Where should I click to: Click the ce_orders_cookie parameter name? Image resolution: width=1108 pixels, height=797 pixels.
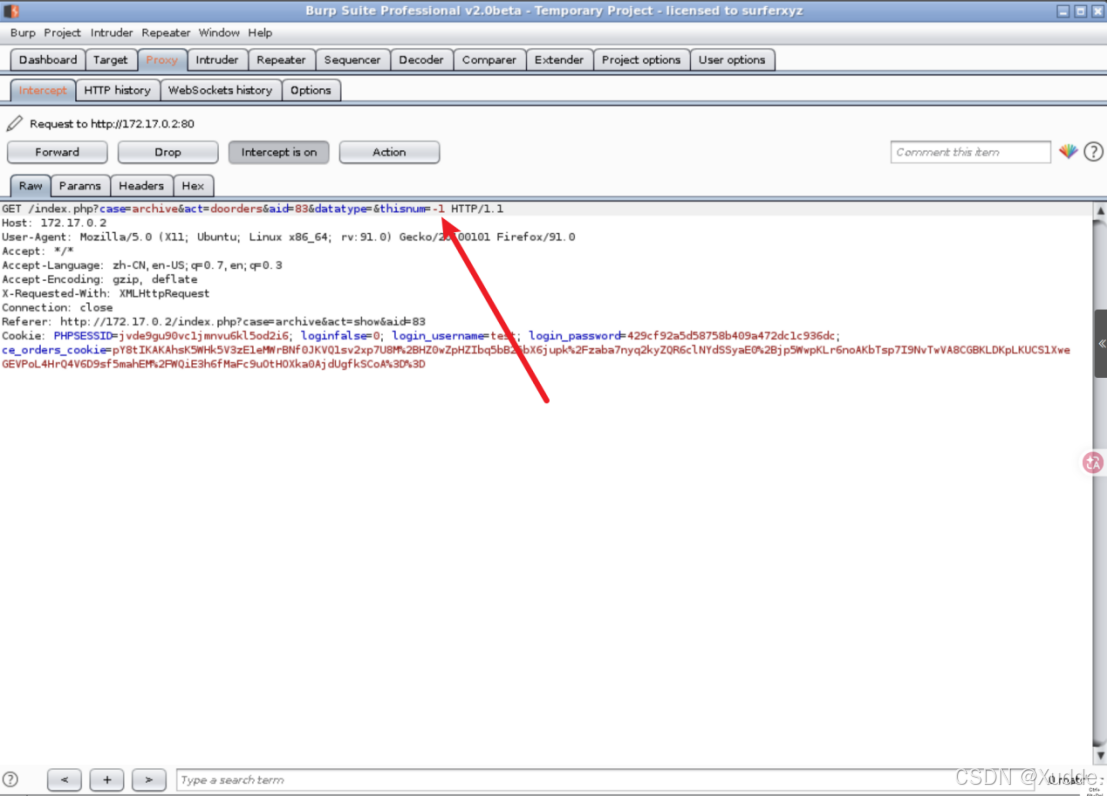54,350
